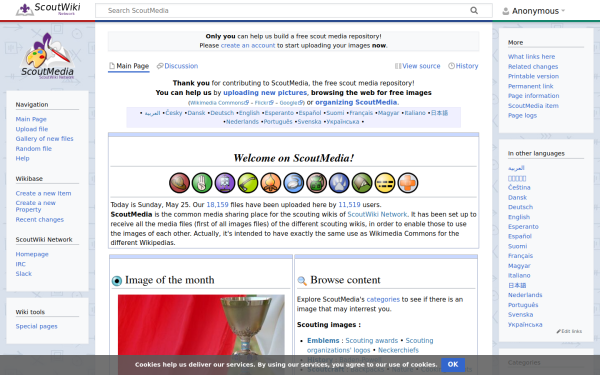Open the Flickr external link
The height and width of the screenshot is (375, 600).
264,103
